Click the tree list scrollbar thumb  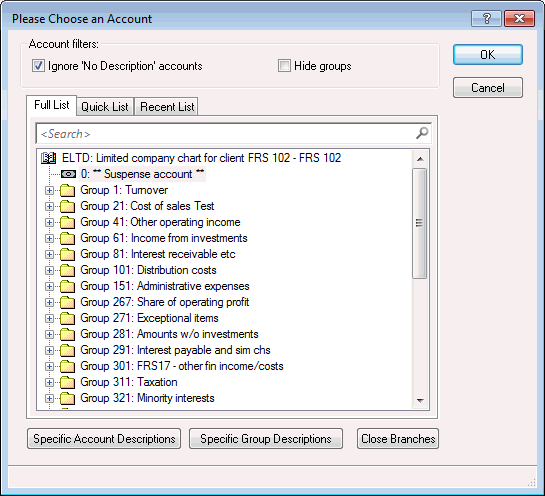420,223
